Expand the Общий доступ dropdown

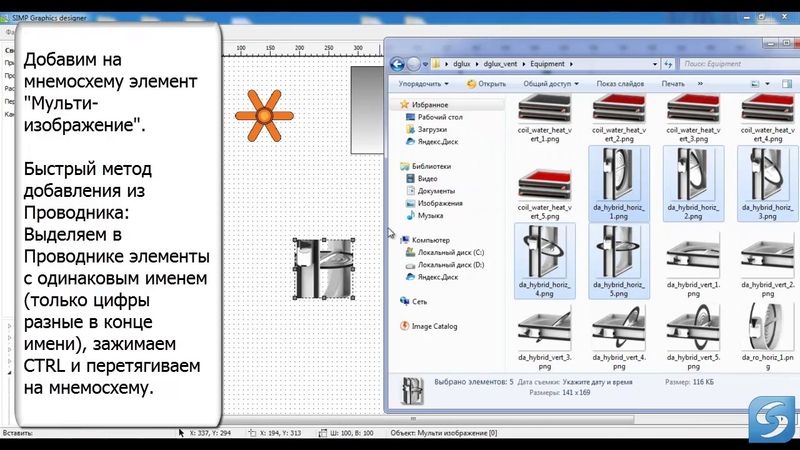tap(551, 84)
